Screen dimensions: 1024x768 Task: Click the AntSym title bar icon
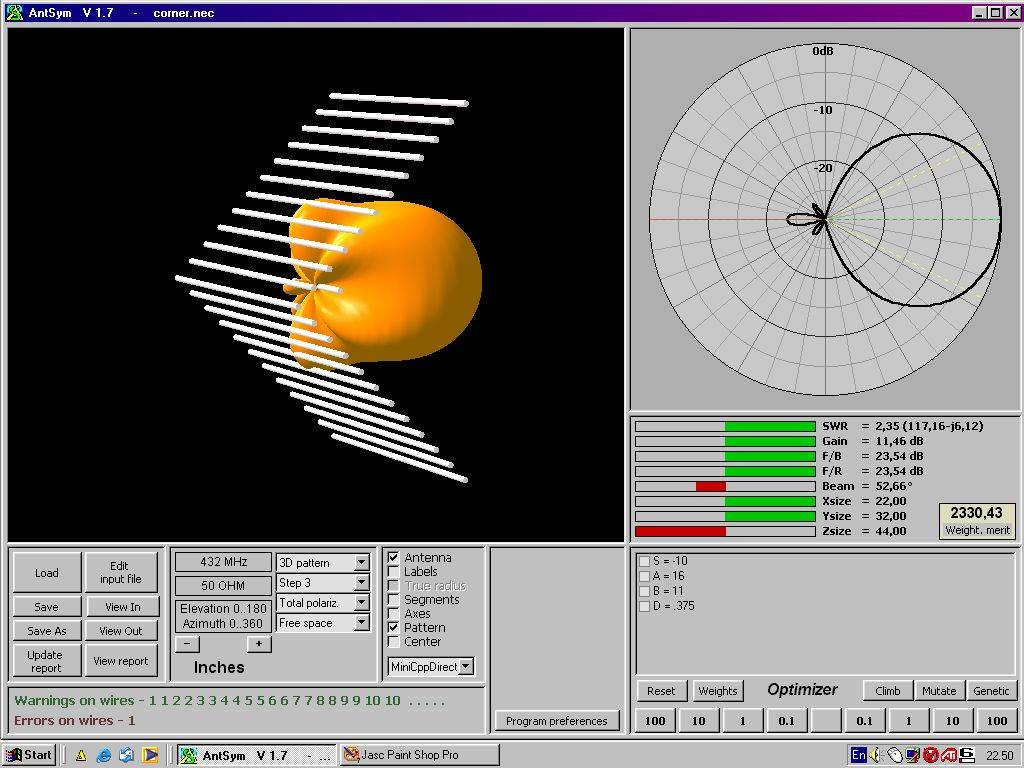pyautogui.click(x=14, y=13)
